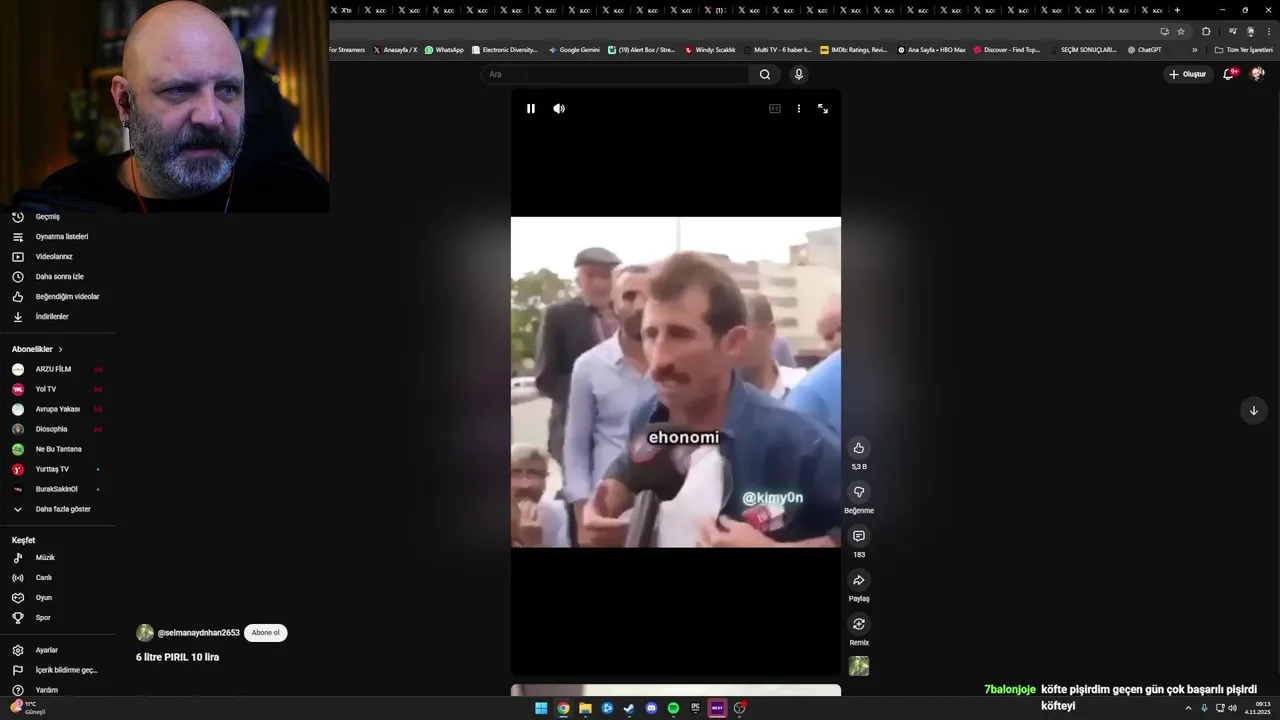Open the Tüm Yer İşaretleri folder
Screen dimensions: 1280x720
(1243, 50)
